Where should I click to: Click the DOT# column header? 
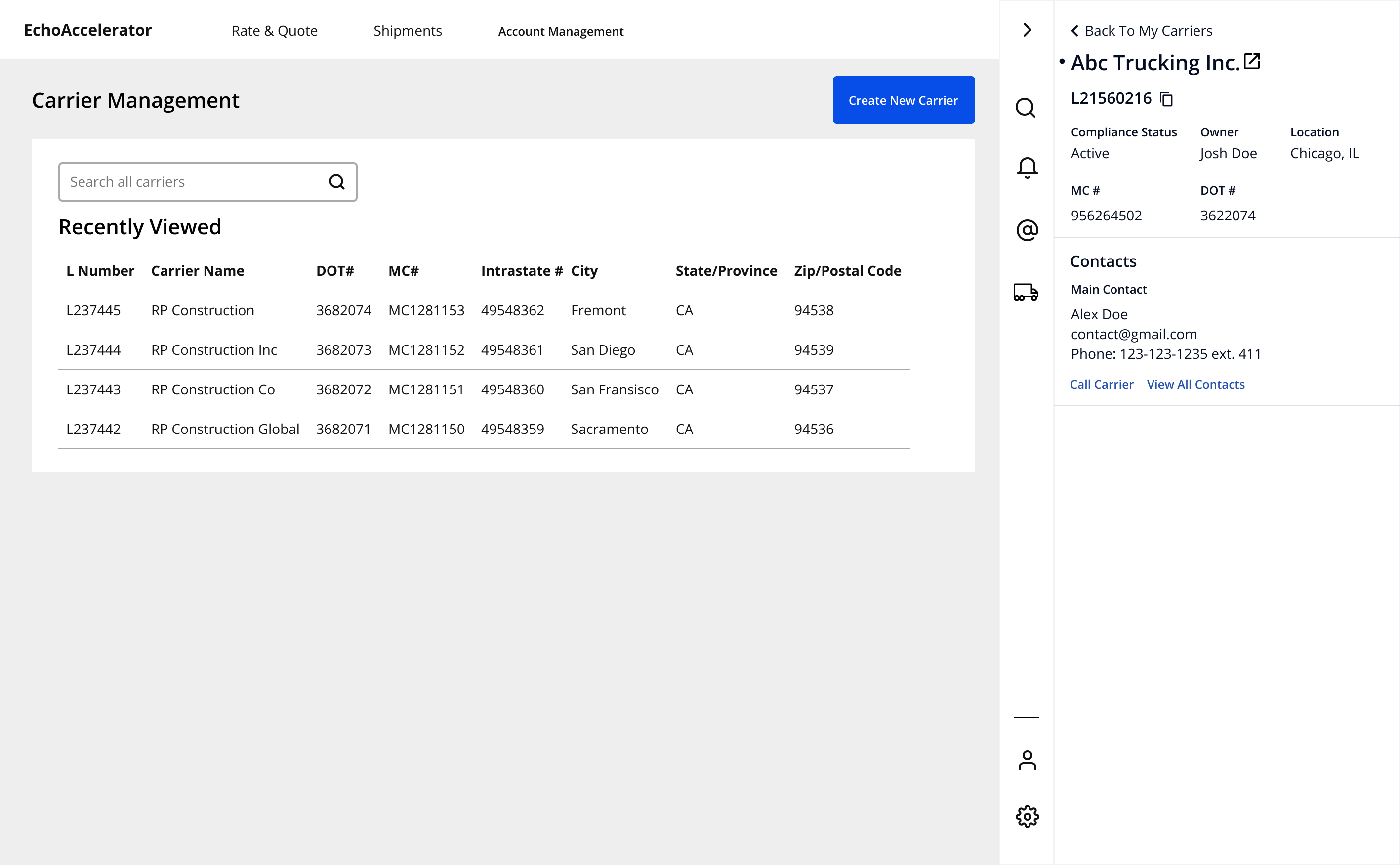coord(335,270)
